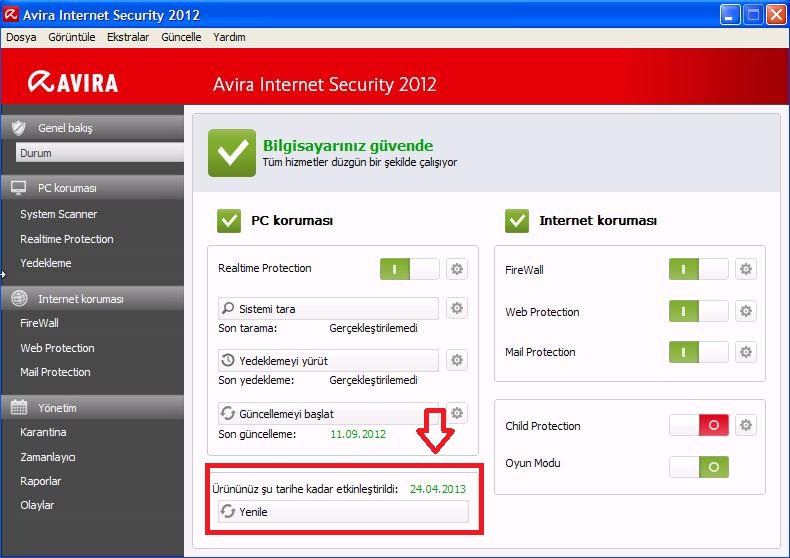Image resolution: width=790 pixels, height=558 pixels.
Task: Toggle Oyun Modu switch
Action: tap(698, 467)
